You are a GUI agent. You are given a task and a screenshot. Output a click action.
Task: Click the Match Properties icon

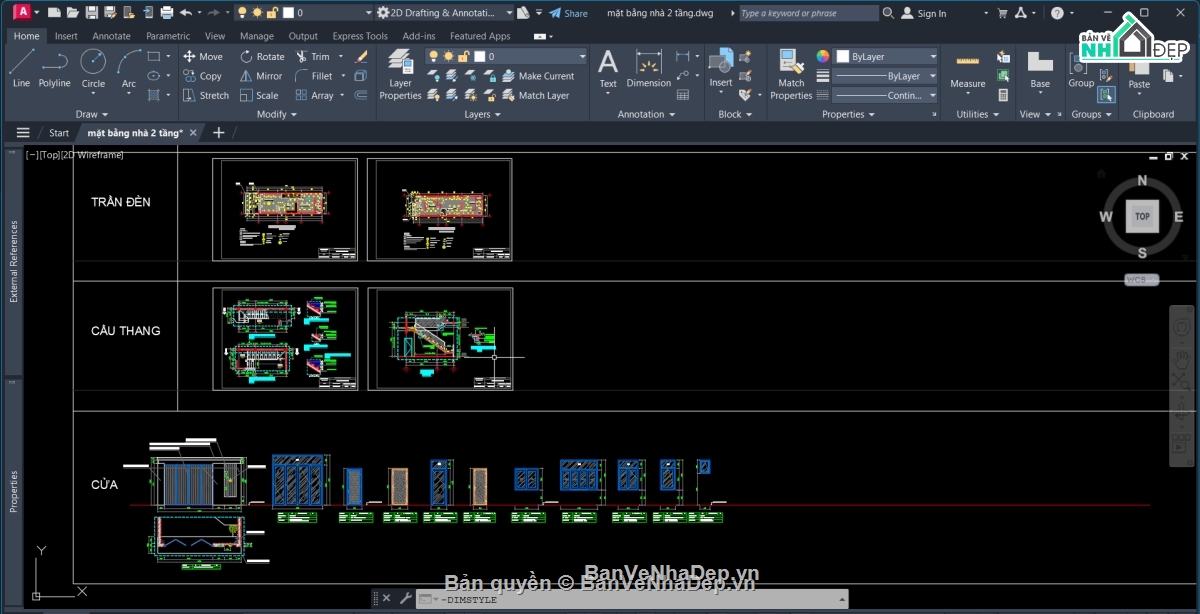coord(791,75)
